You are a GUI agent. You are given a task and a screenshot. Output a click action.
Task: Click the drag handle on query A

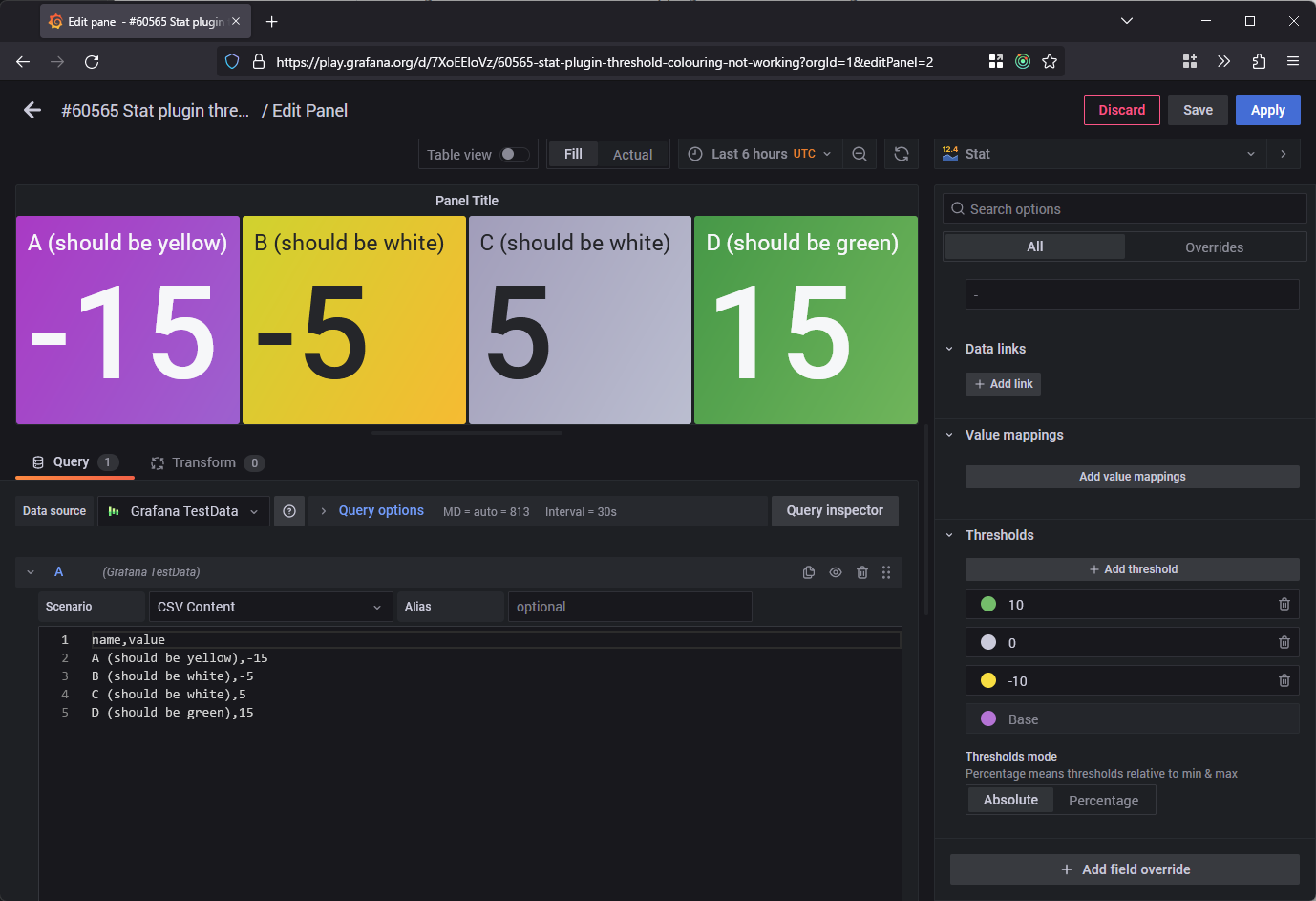pos(886,572)
